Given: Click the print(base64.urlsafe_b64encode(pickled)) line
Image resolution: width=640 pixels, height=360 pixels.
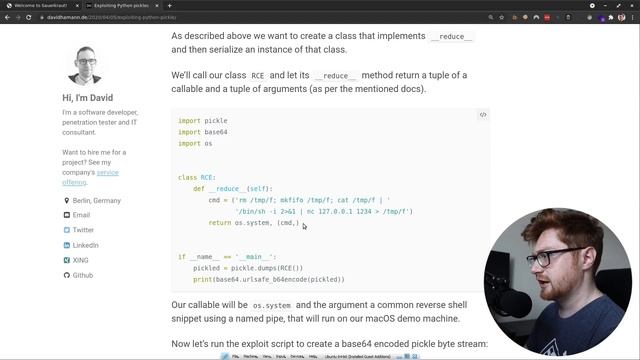Looking at the screenshot, I should [x=269, y=280].
